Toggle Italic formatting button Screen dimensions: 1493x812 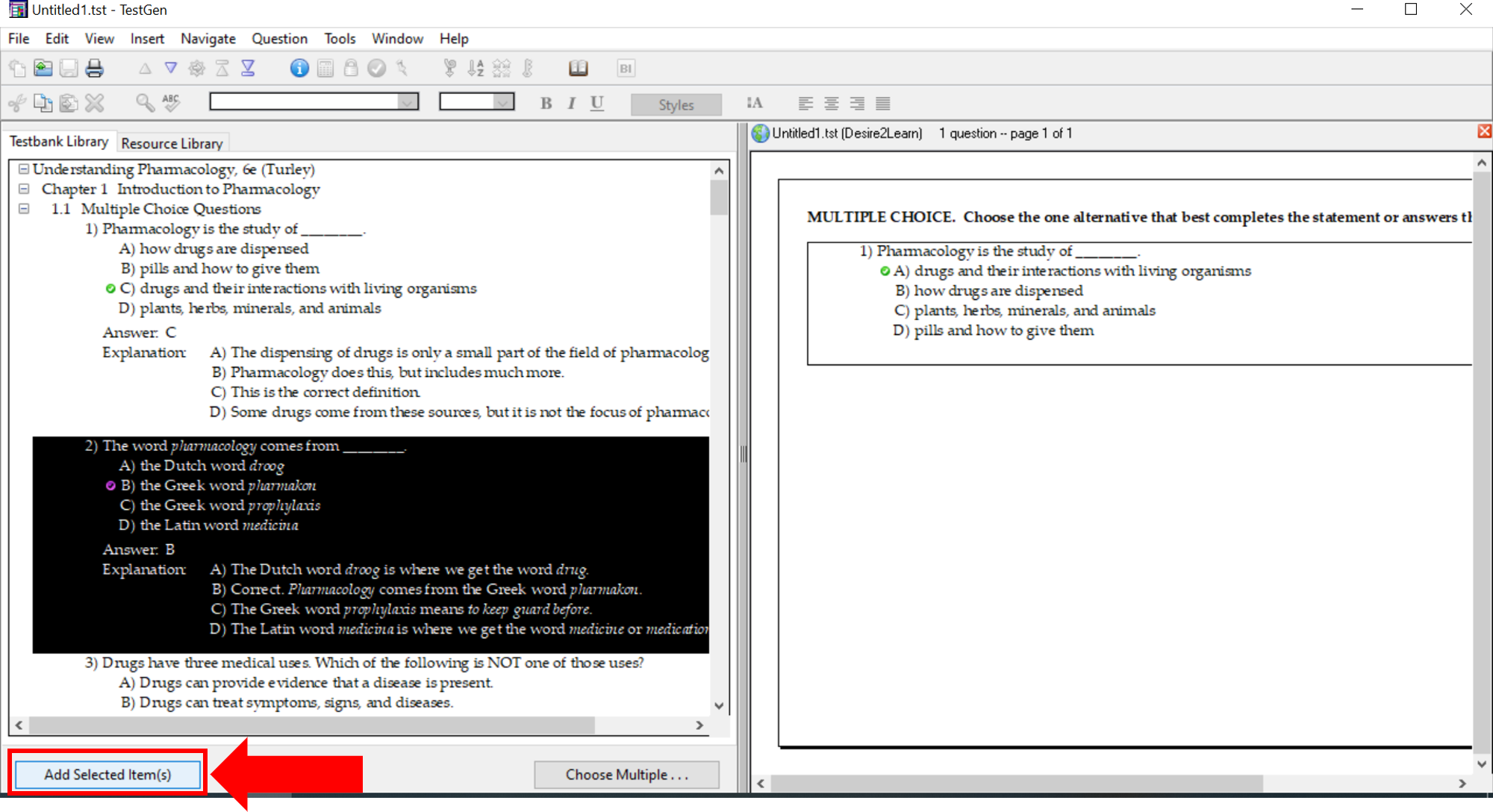[x=571, y=103]
